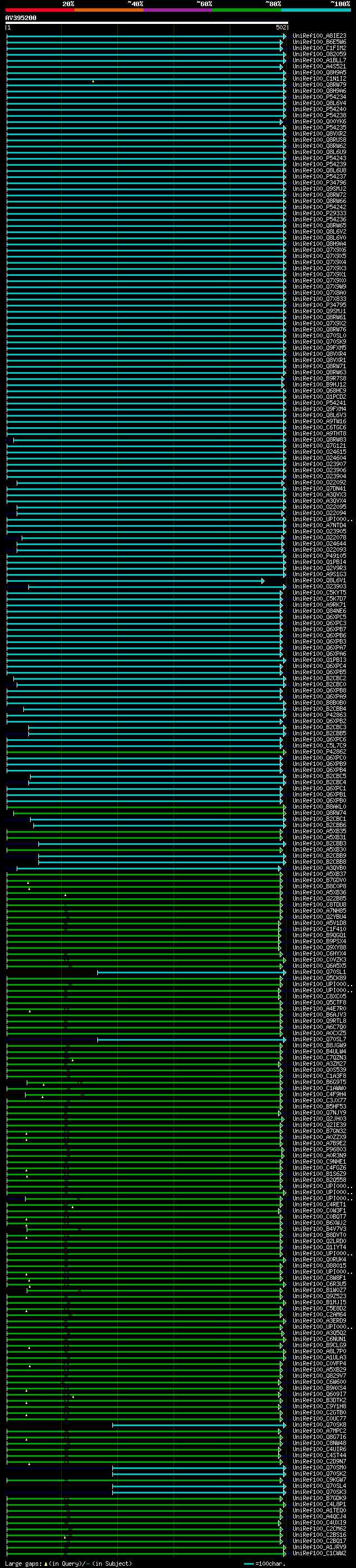Select the UniRef100_Q00YK6 label
This screenshot has height=1568, width=356.
coord(319,121)
